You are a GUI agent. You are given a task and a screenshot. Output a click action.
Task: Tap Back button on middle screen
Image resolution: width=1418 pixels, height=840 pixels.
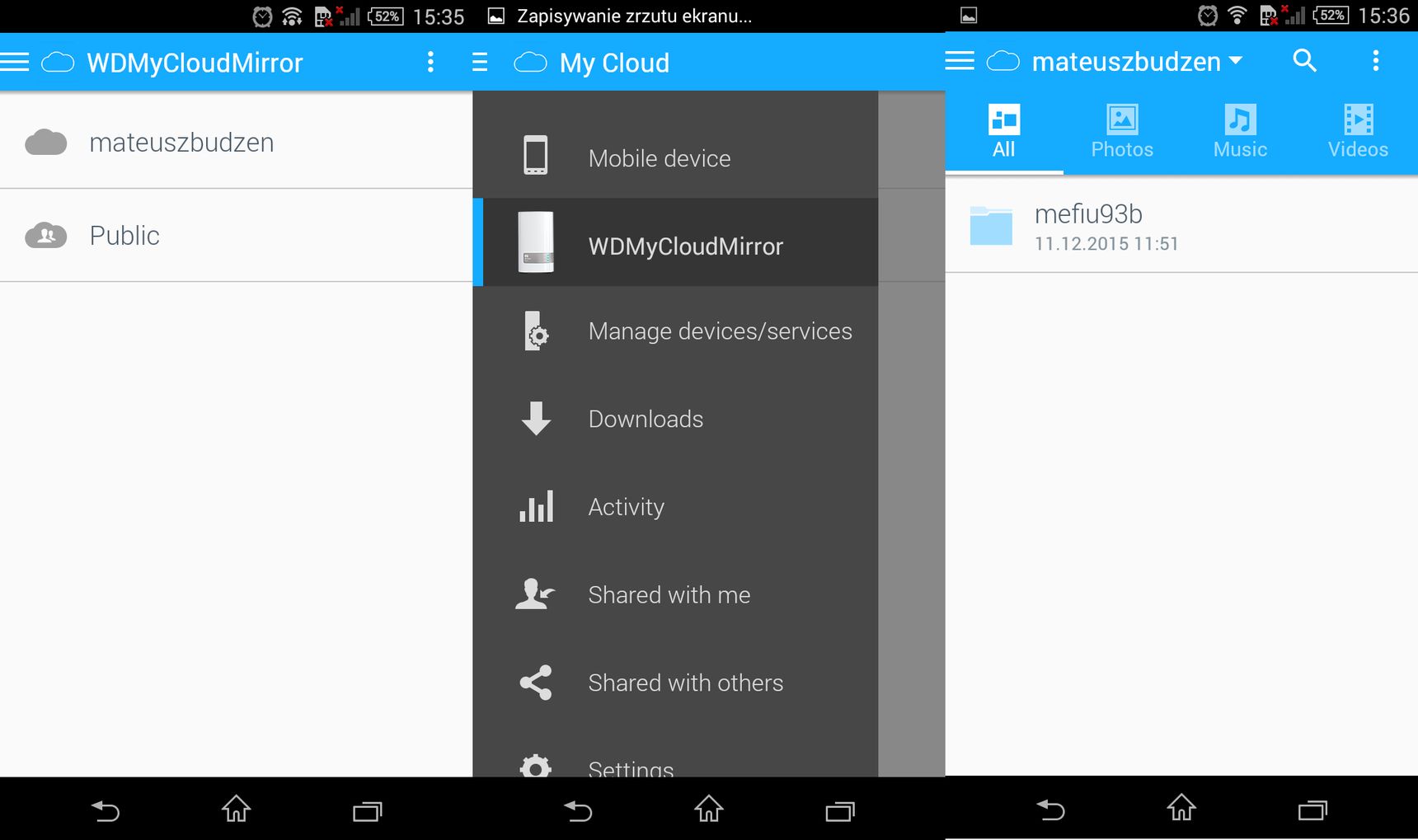tap(578, 811)
